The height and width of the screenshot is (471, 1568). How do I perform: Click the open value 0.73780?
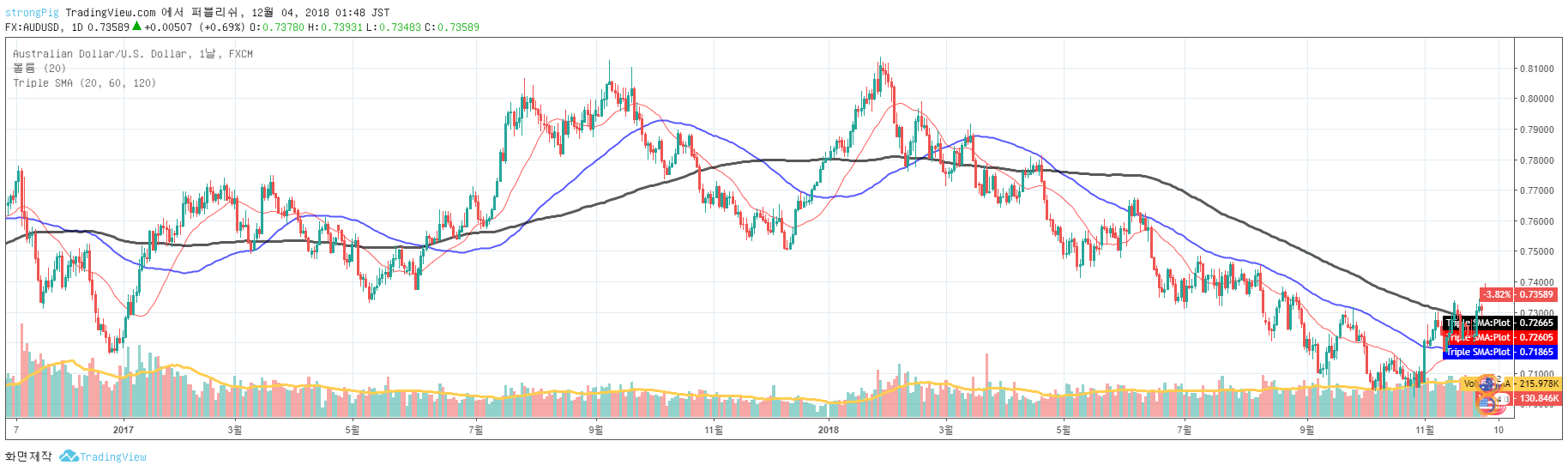pyautogui.click(x=283, y=27)
